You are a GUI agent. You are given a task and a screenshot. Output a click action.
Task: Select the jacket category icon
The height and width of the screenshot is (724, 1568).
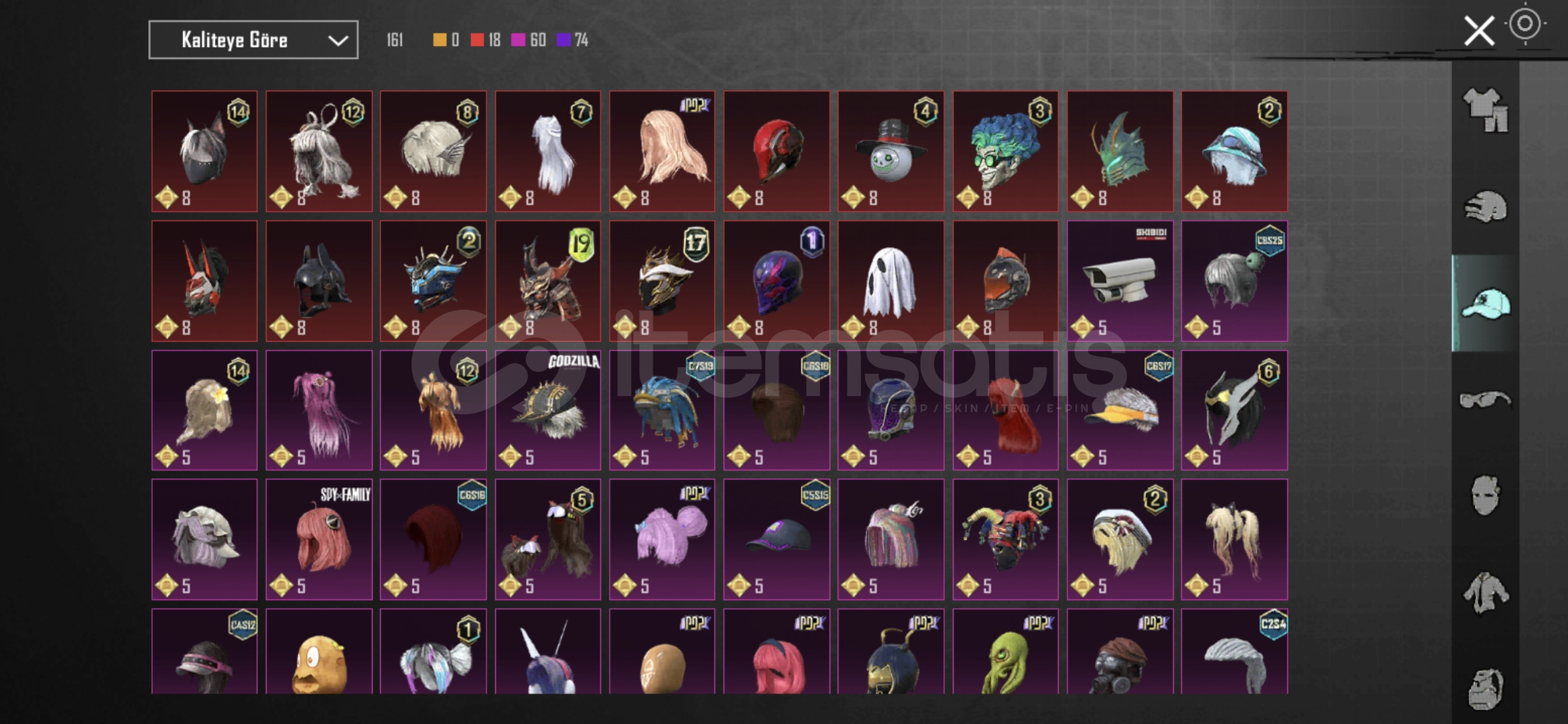[x=1486, y=593]
